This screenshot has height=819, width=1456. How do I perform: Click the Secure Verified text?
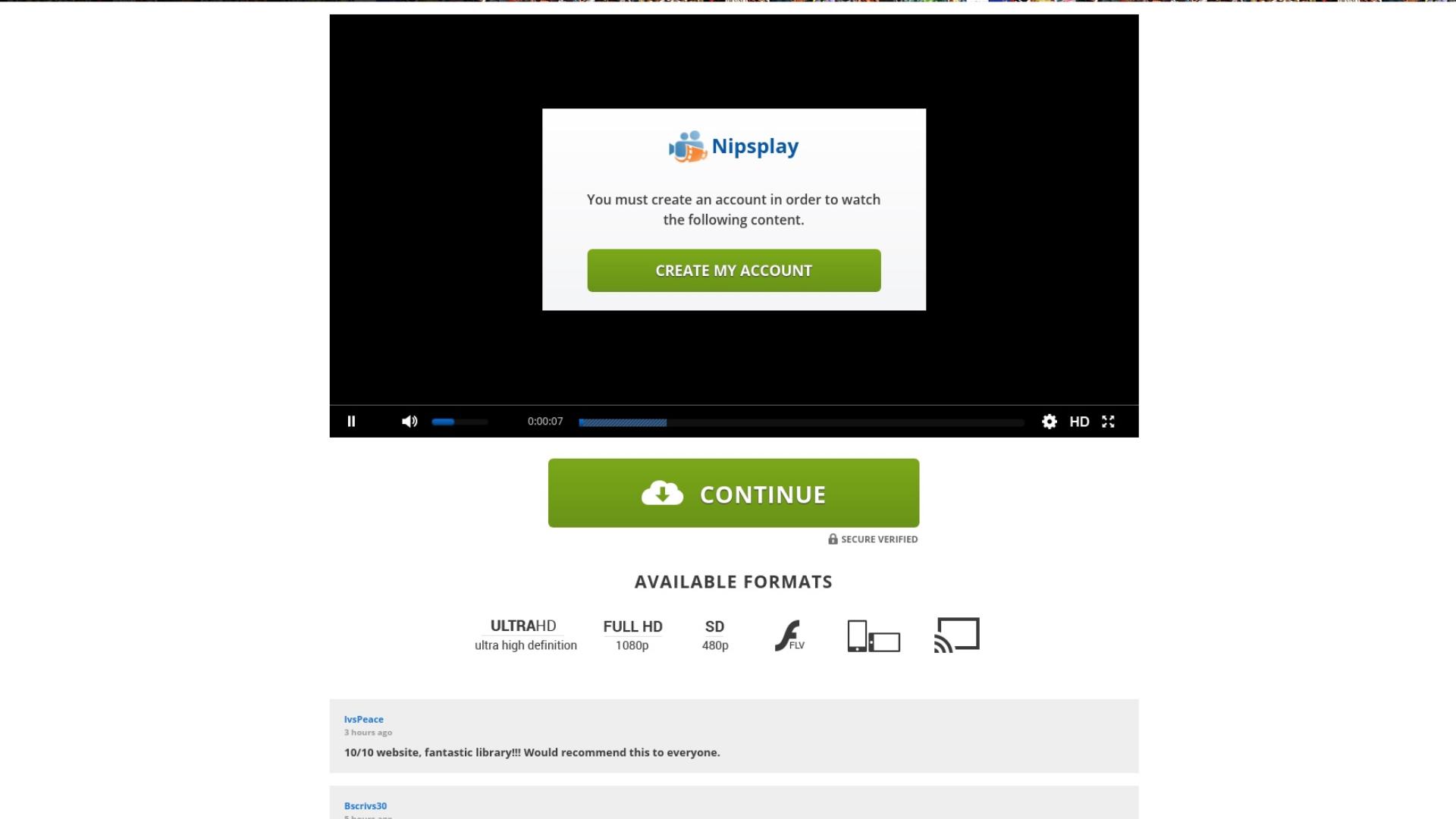[x=879, y=539]
